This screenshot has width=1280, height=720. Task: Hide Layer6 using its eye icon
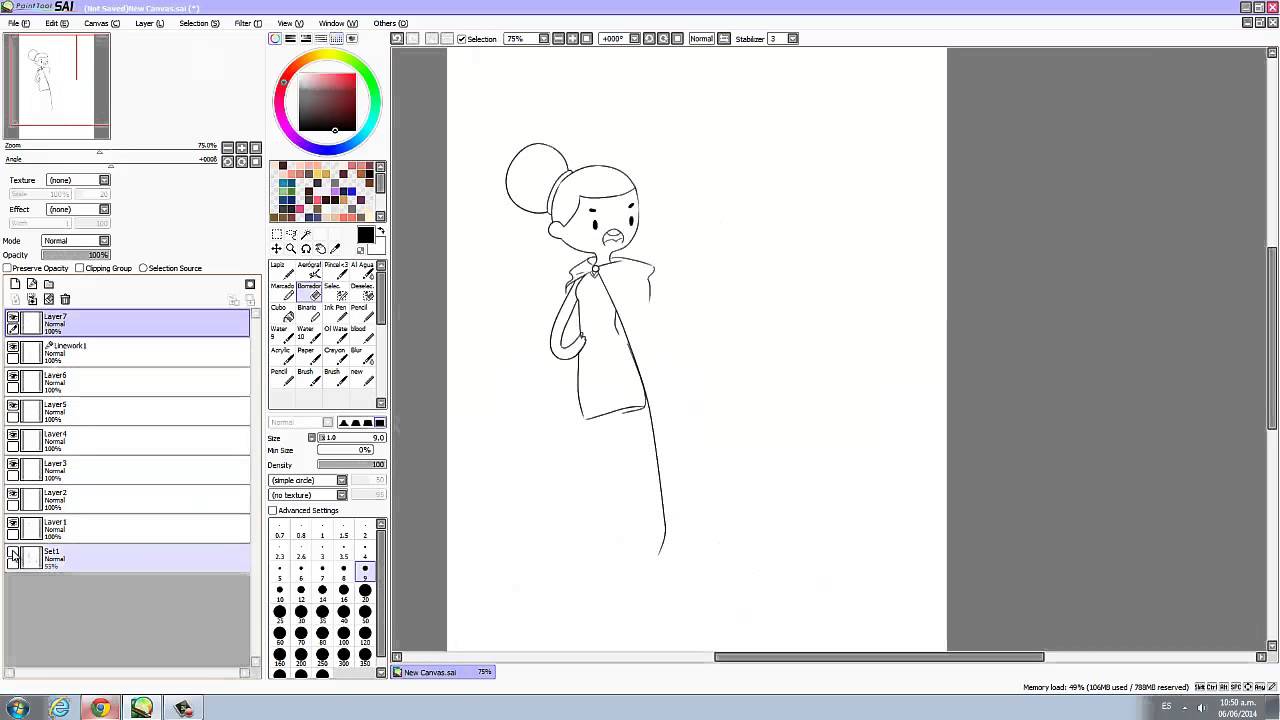tap(13, 376)
